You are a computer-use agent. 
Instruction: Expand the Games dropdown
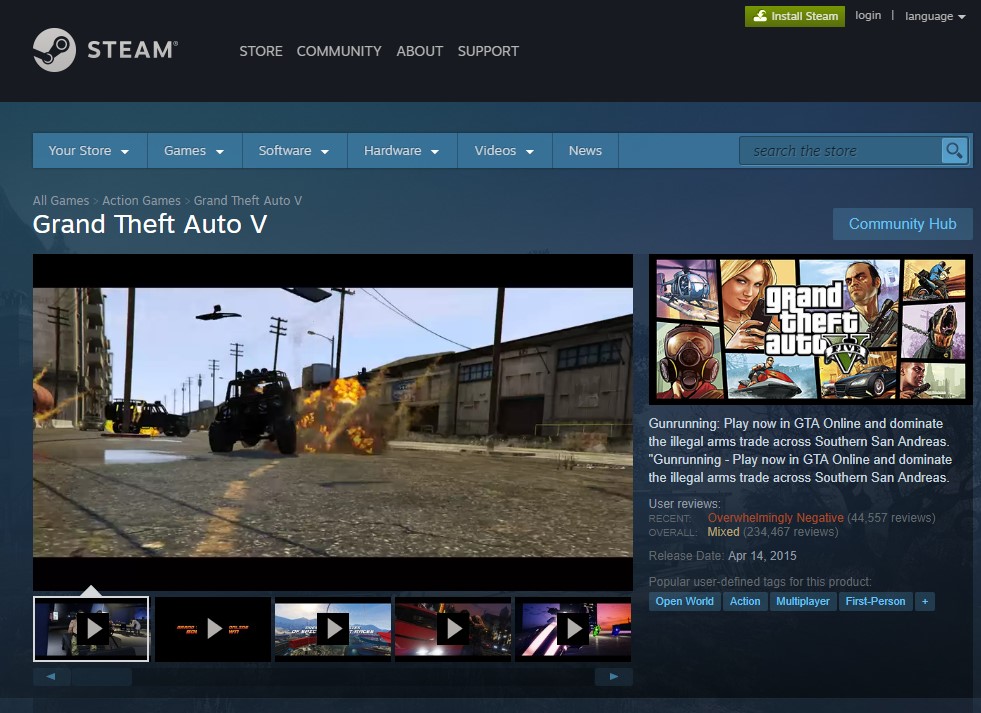click(194, 151)
